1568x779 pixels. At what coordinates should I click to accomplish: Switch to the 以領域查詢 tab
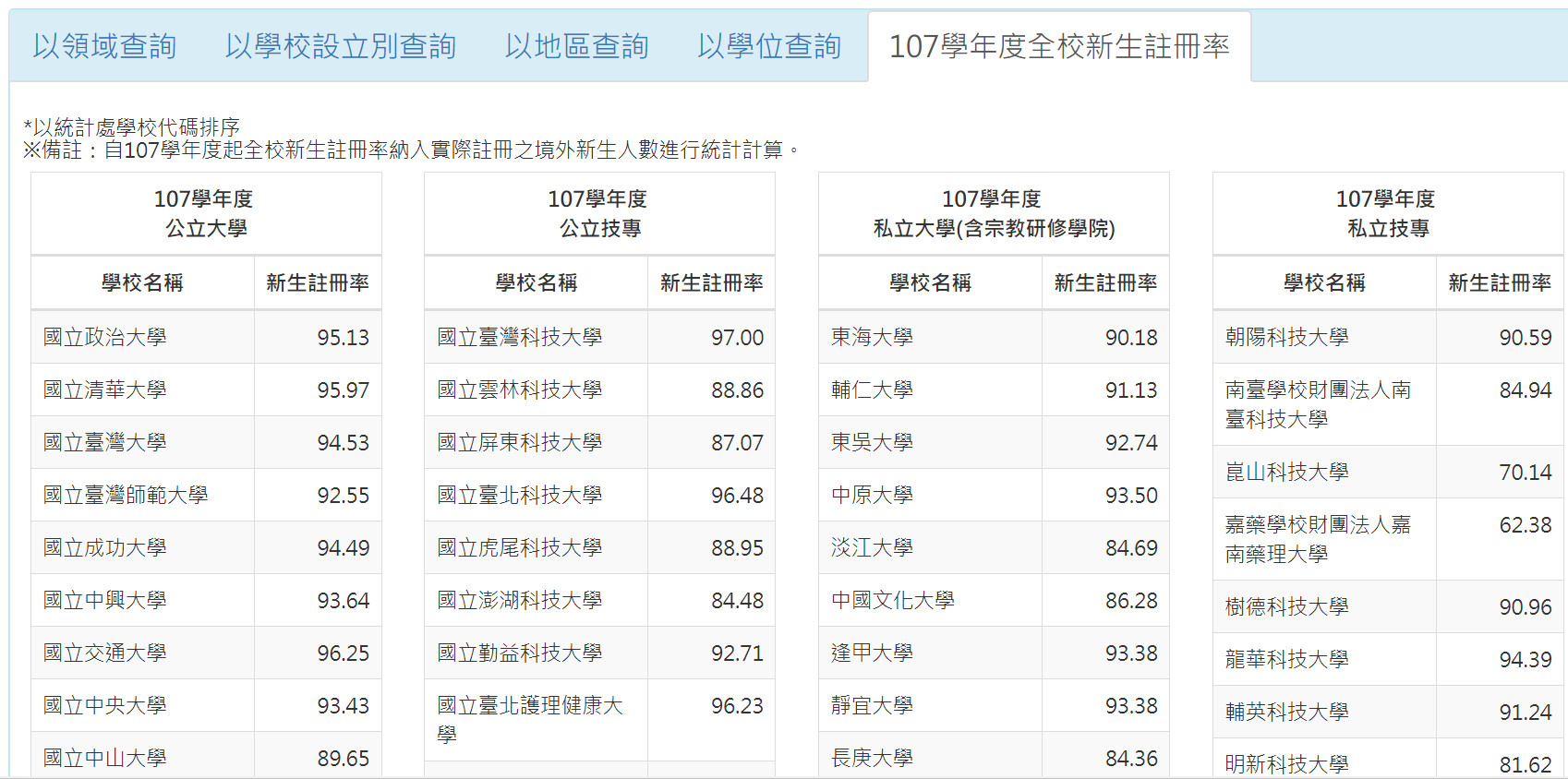[104, 46]
